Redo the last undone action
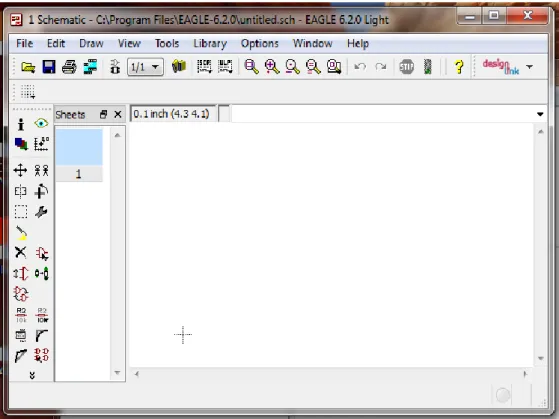 pyautogui.click(x=381, y=67)
